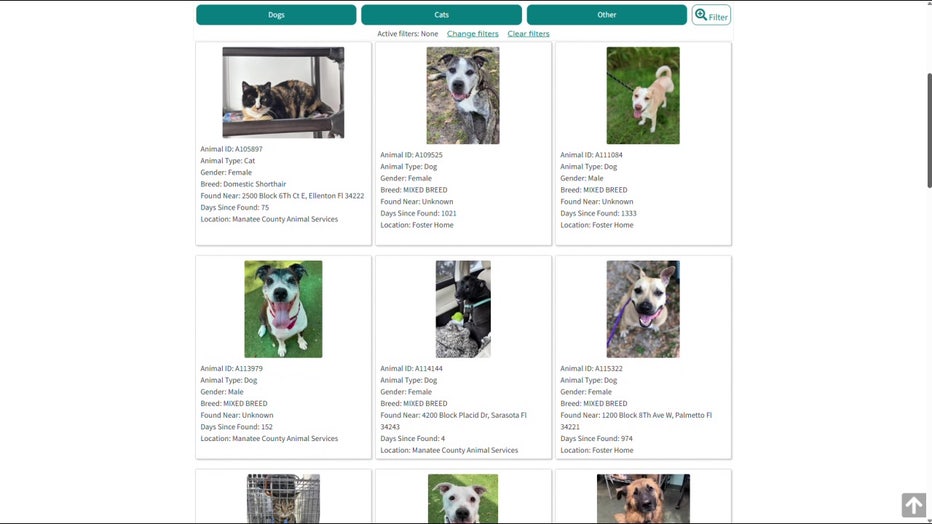Open caged cat photo in bottom row
This screenshot has height=524, width=932.
283,498
